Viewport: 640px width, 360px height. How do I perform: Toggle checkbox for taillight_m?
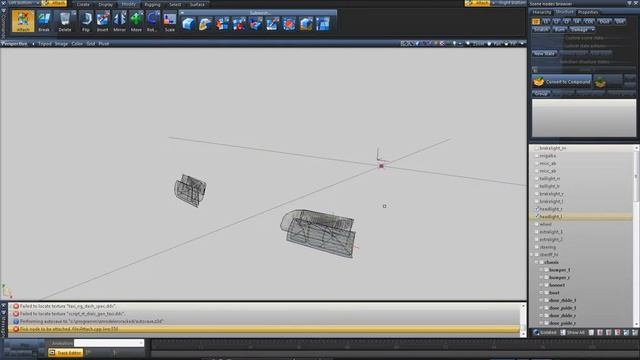tap(537, 178)
